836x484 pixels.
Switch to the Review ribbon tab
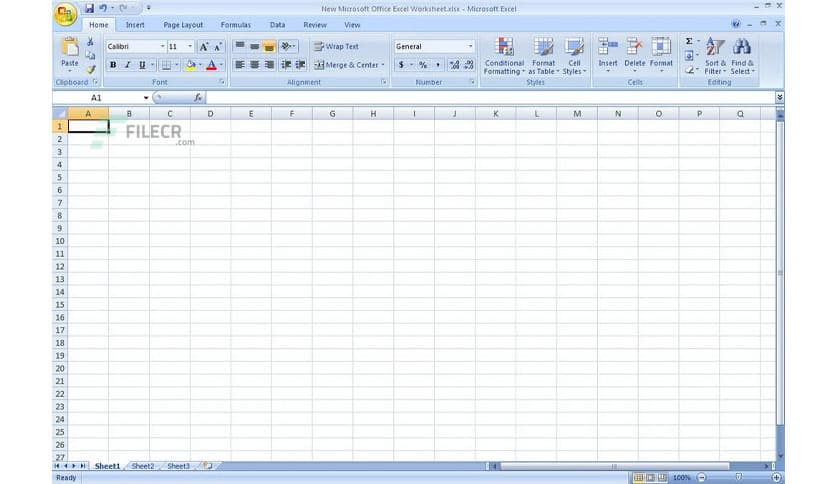click(315, 25)
